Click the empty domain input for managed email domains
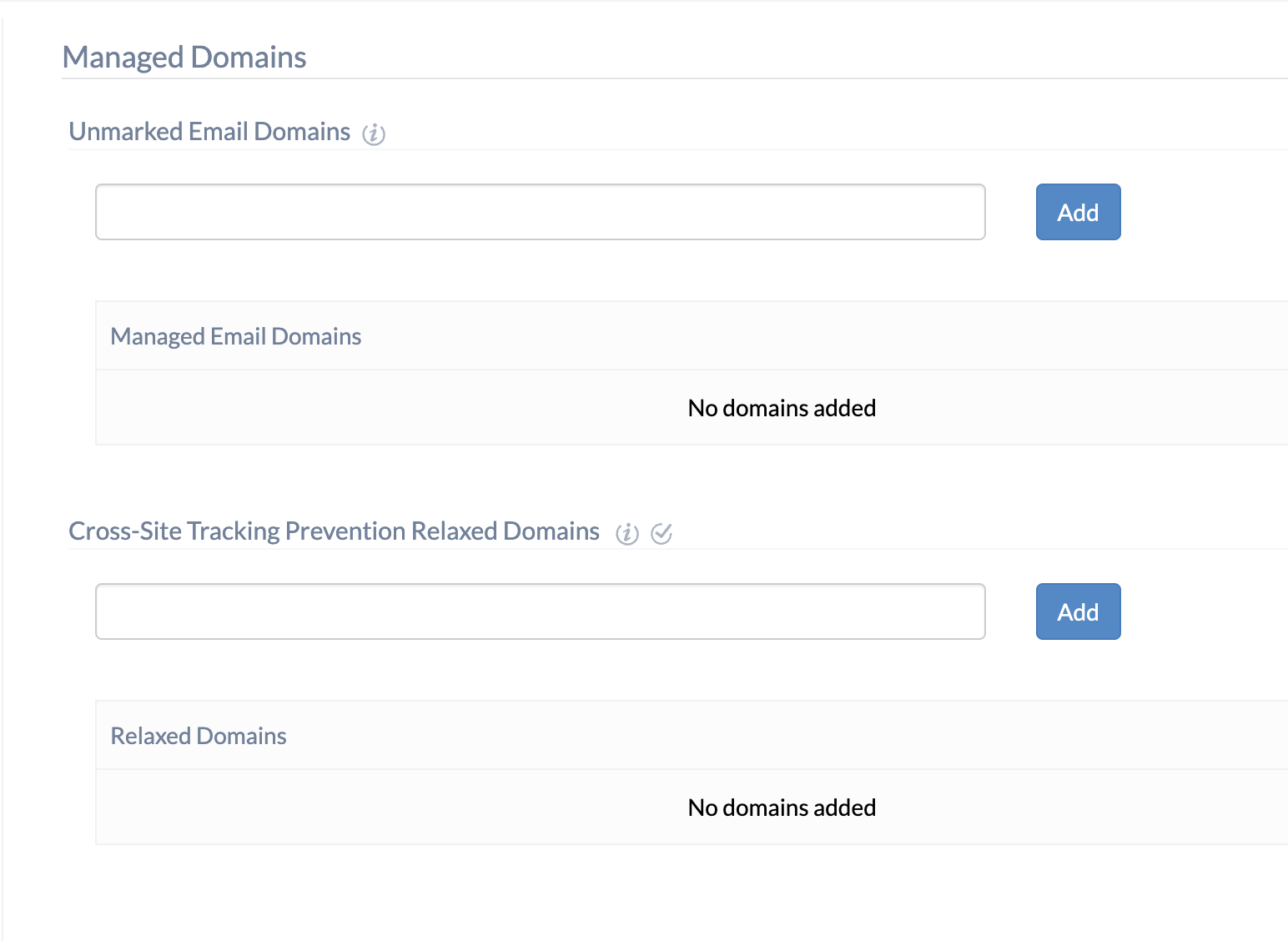 tap(541, 212)
